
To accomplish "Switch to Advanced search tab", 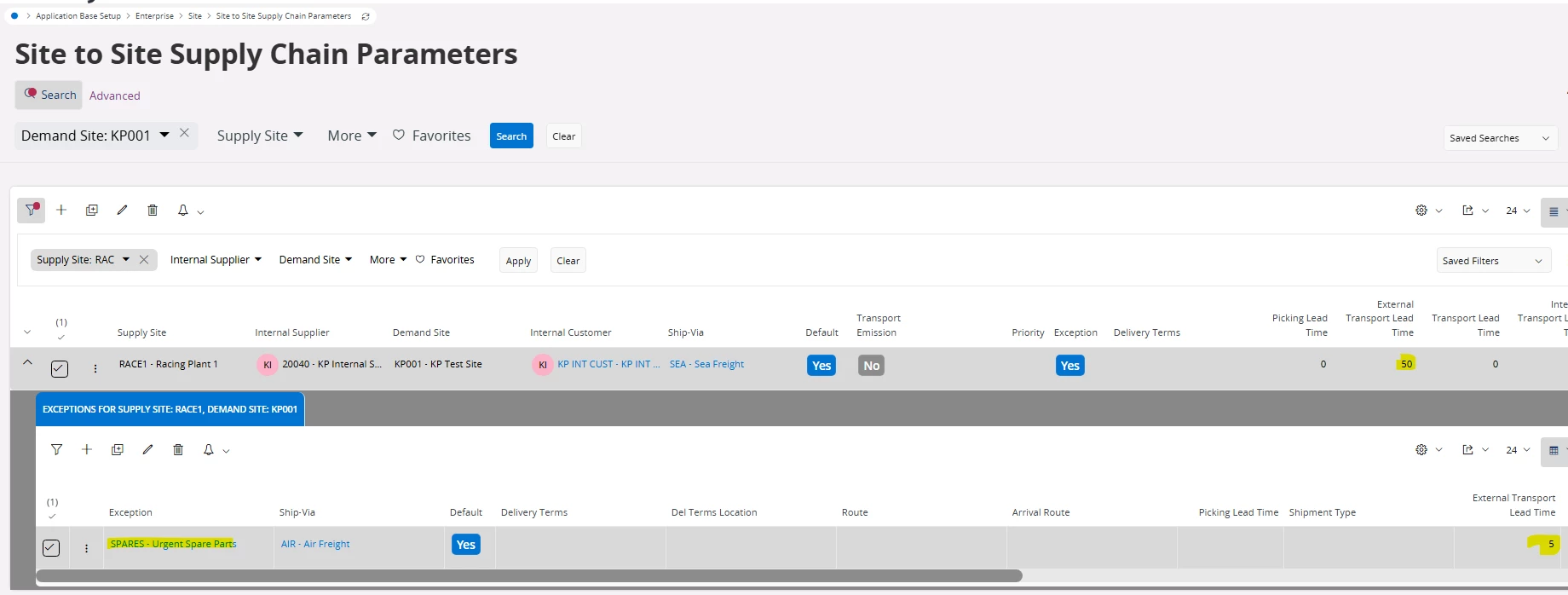I will 115,95.
